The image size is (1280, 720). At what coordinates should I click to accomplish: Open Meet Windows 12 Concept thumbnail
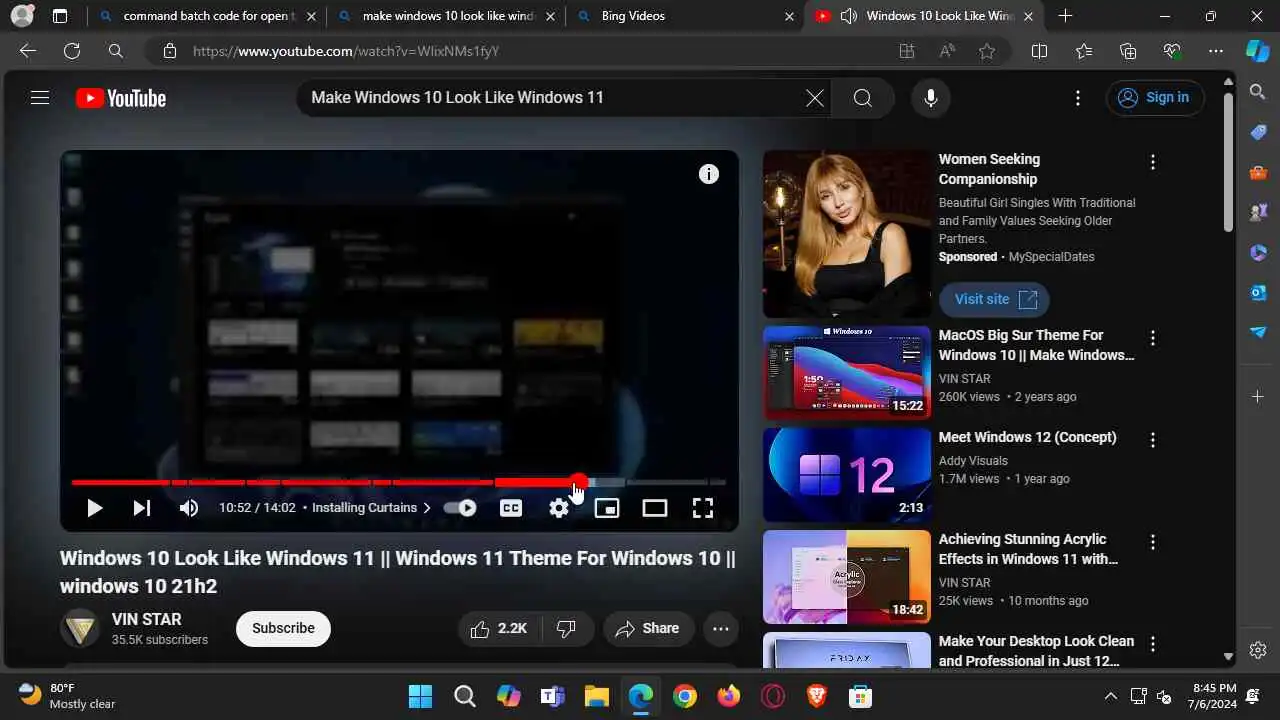(x=847, y=475)
